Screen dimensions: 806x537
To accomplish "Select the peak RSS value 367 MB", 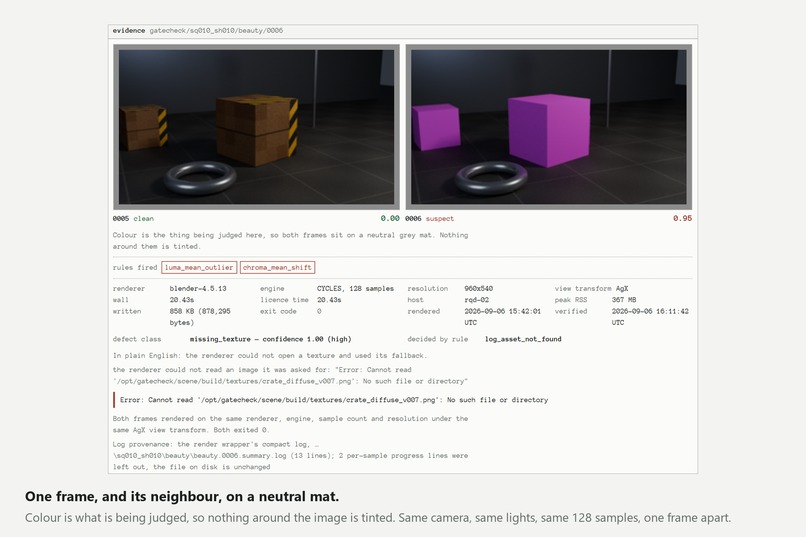I will point(624,300).
